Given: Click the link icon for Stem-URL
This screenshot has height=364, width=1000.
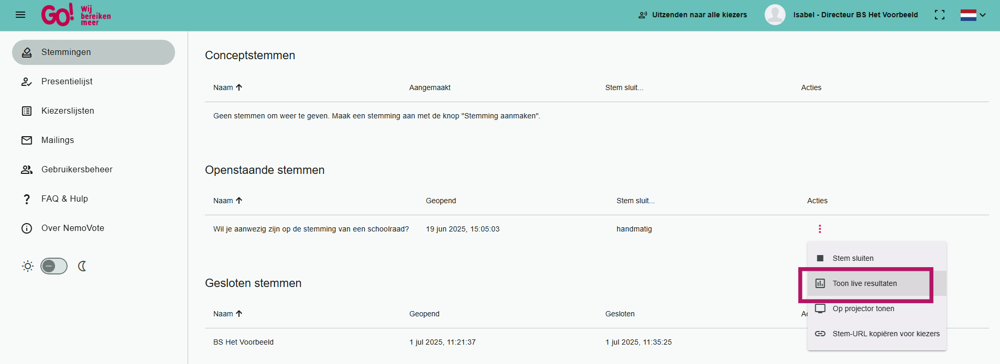Looking at the screenshot, I should click(x=820, y=333).
